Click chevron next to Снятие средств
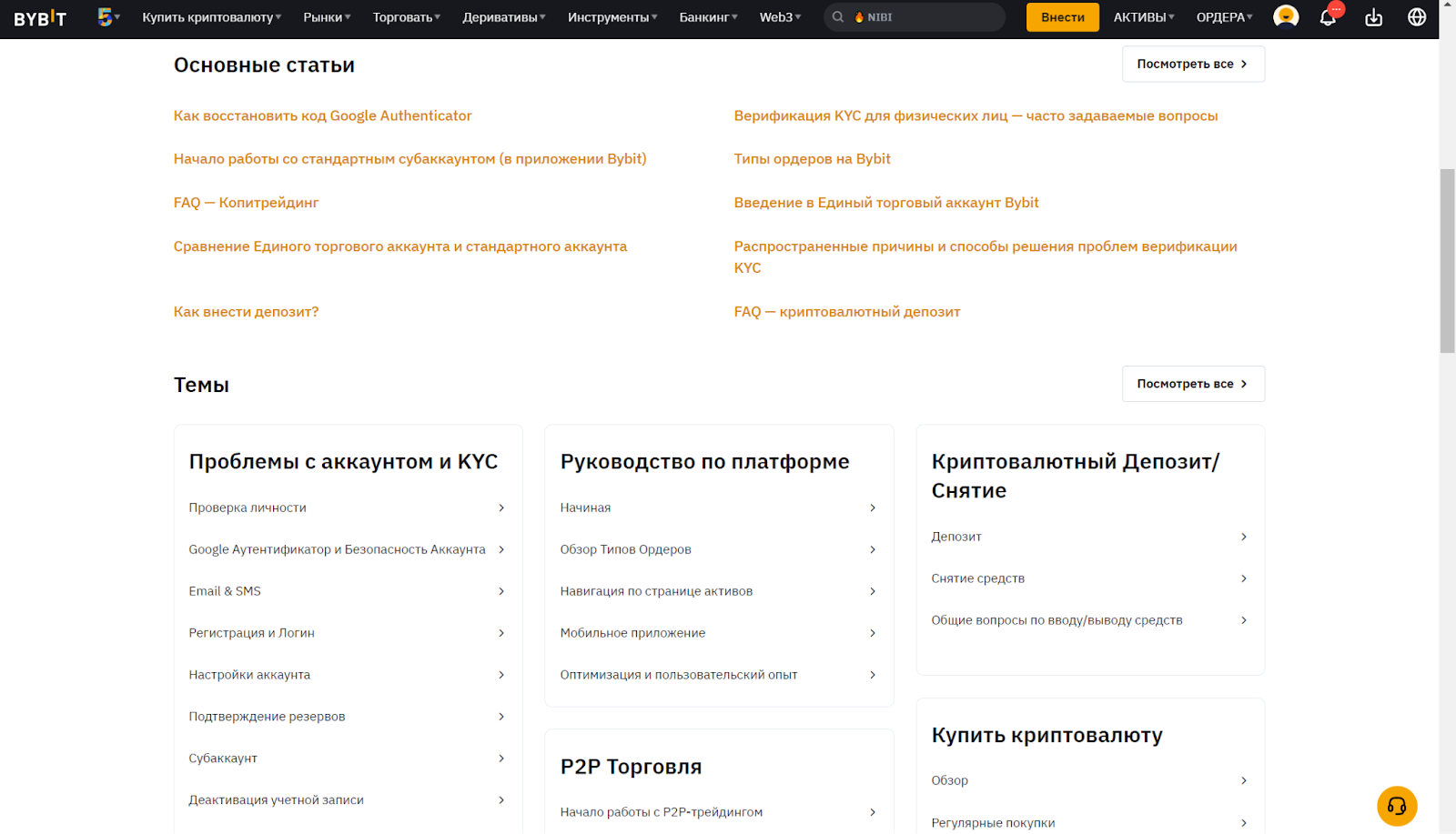This screenshot has width=1456, height=834. [x=1244, y=578]
